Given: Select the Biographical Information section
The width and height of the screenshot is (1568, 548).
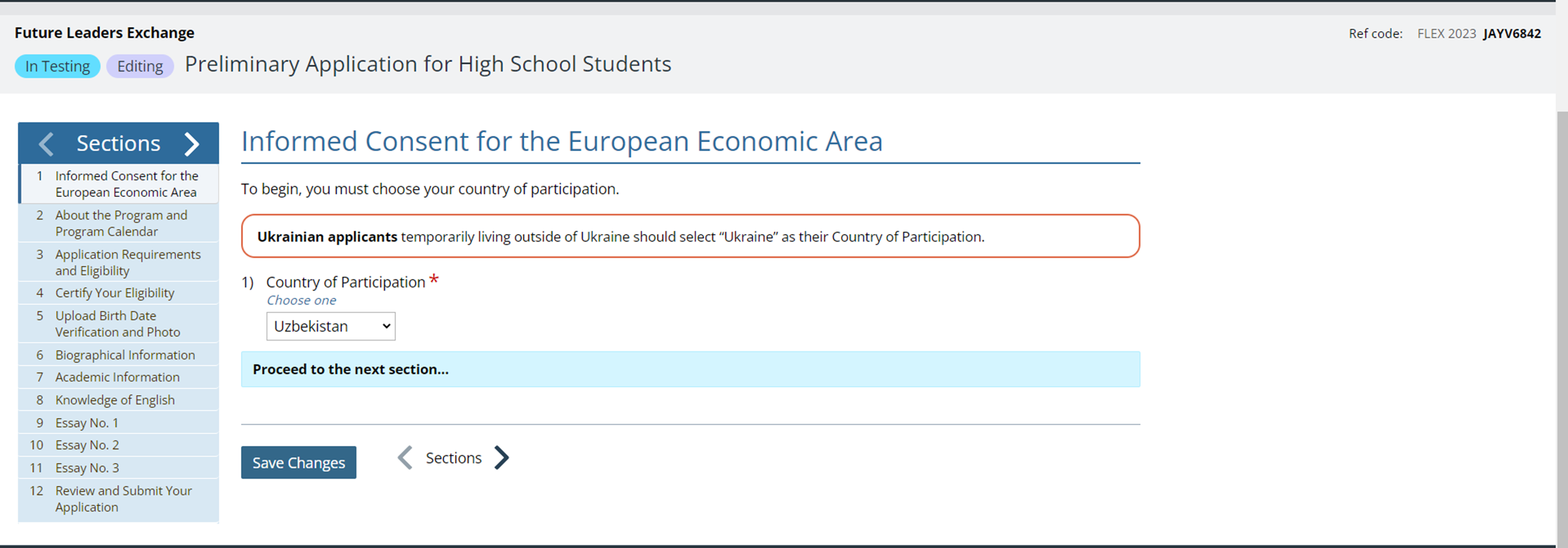Looking at the screenshot, I should point(125,355).
